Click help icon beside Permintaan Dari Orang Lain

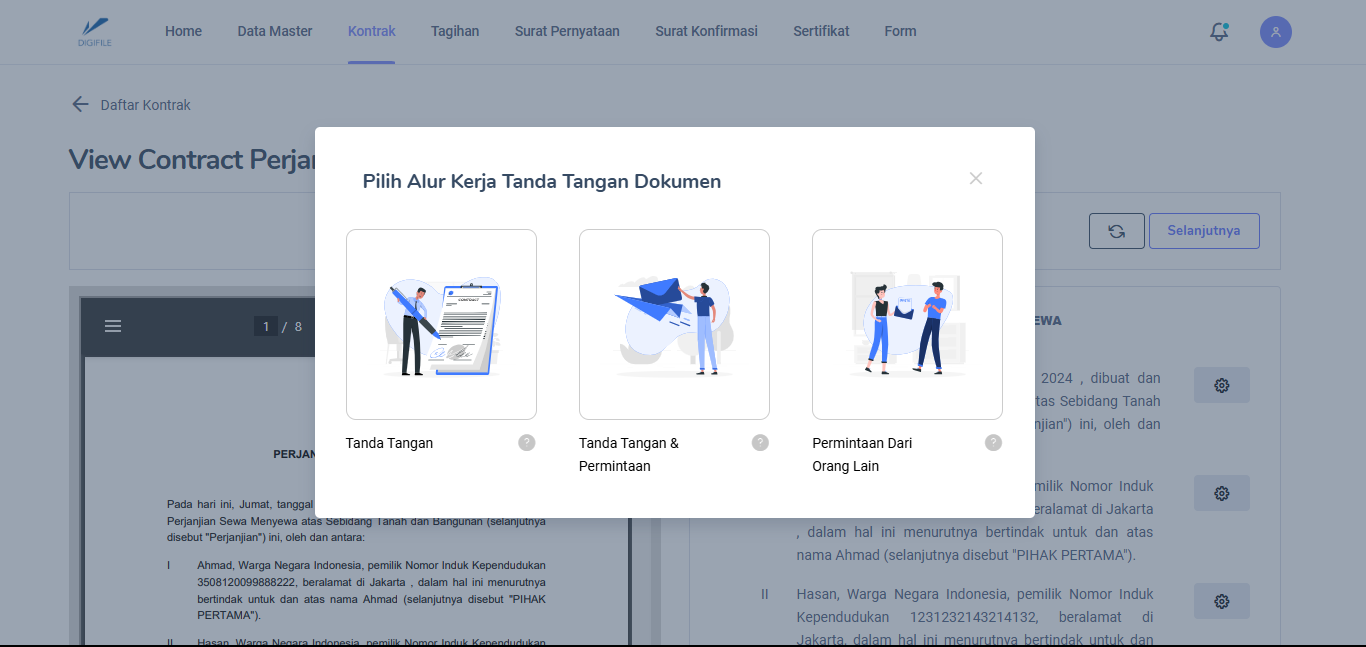(x=993, y=443)
